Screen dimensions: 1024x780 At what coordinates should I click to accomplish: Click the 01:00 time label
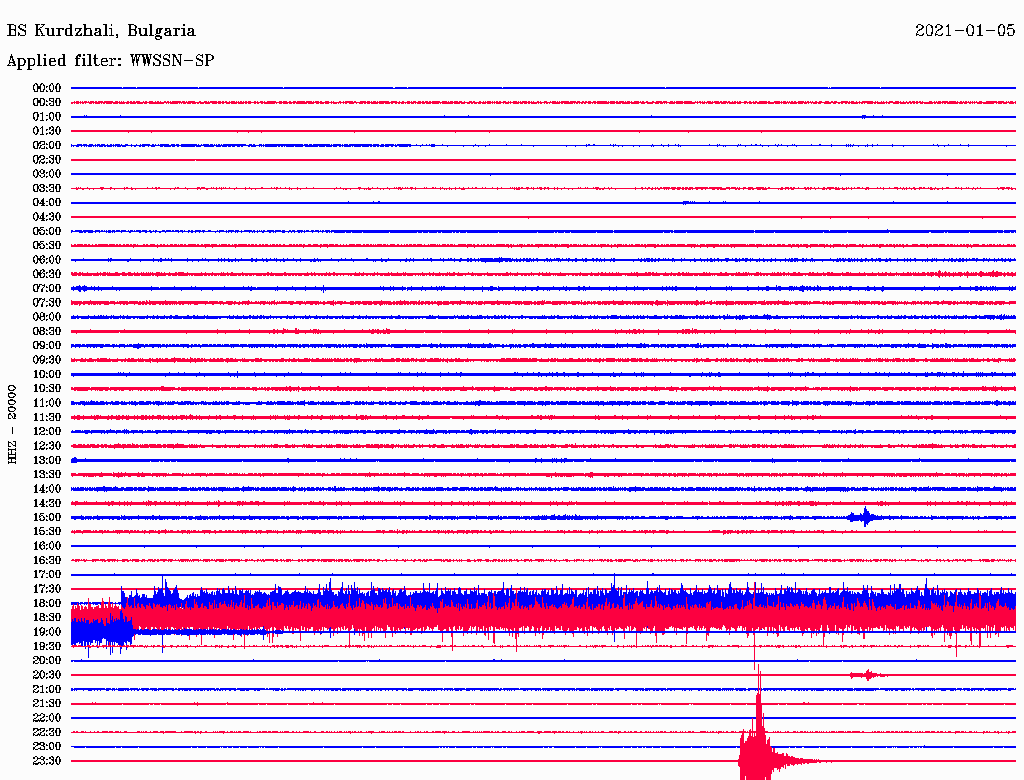[x=47, y=116]
